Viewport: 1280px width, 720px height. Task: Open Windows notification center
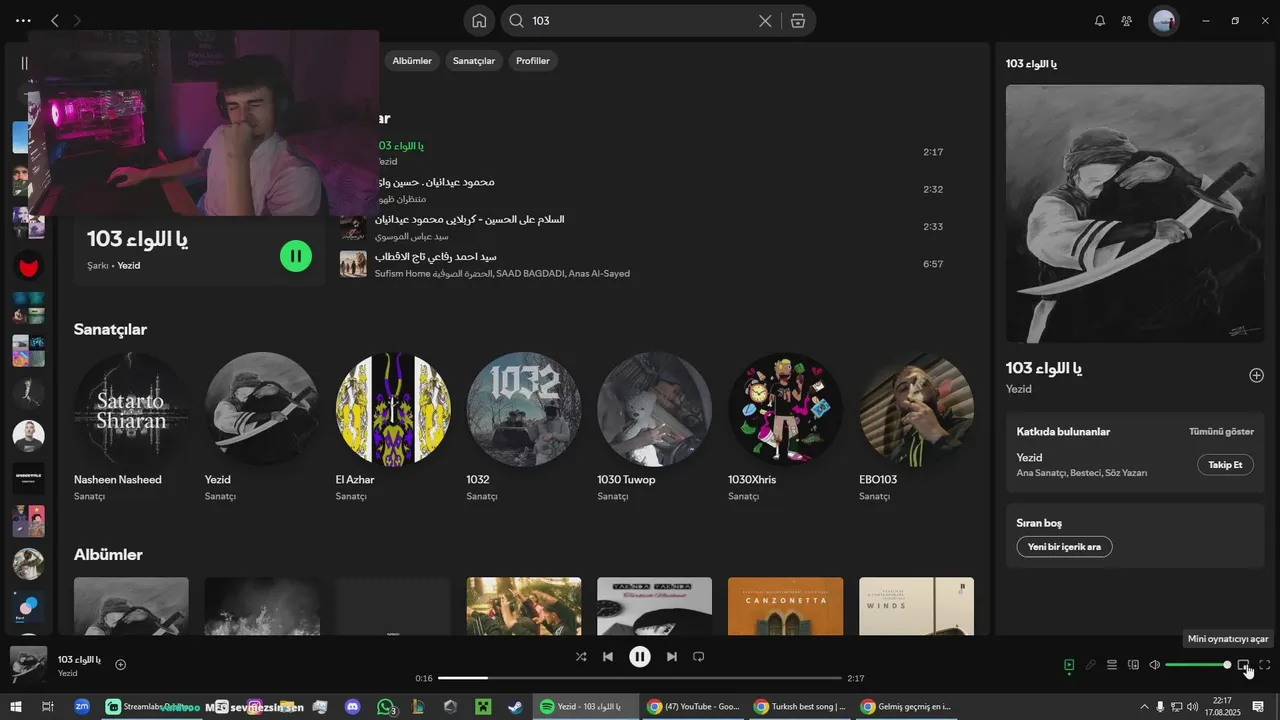tap(1259, 707)
